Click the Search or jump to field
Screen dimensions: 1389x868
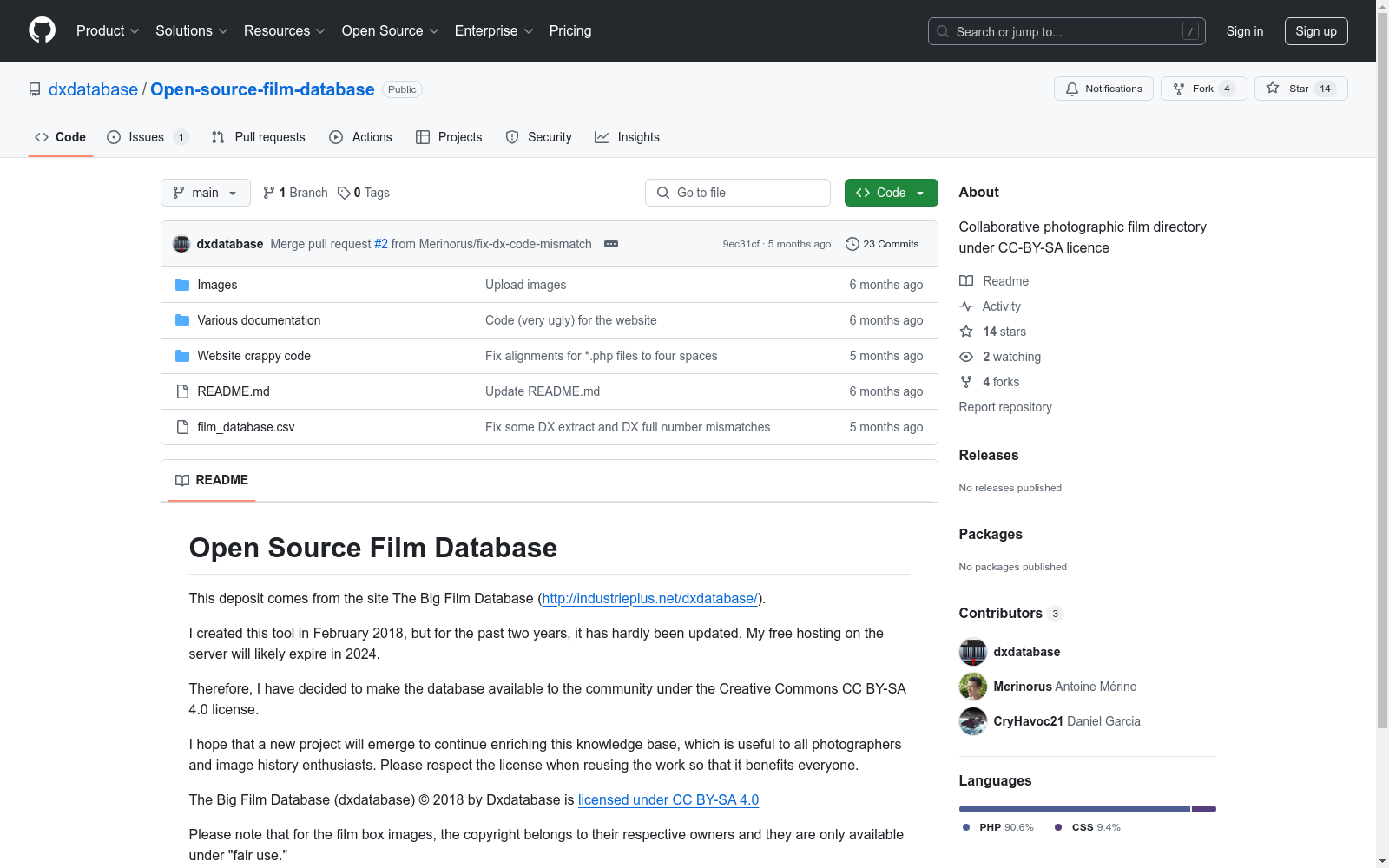[1067, 31]
